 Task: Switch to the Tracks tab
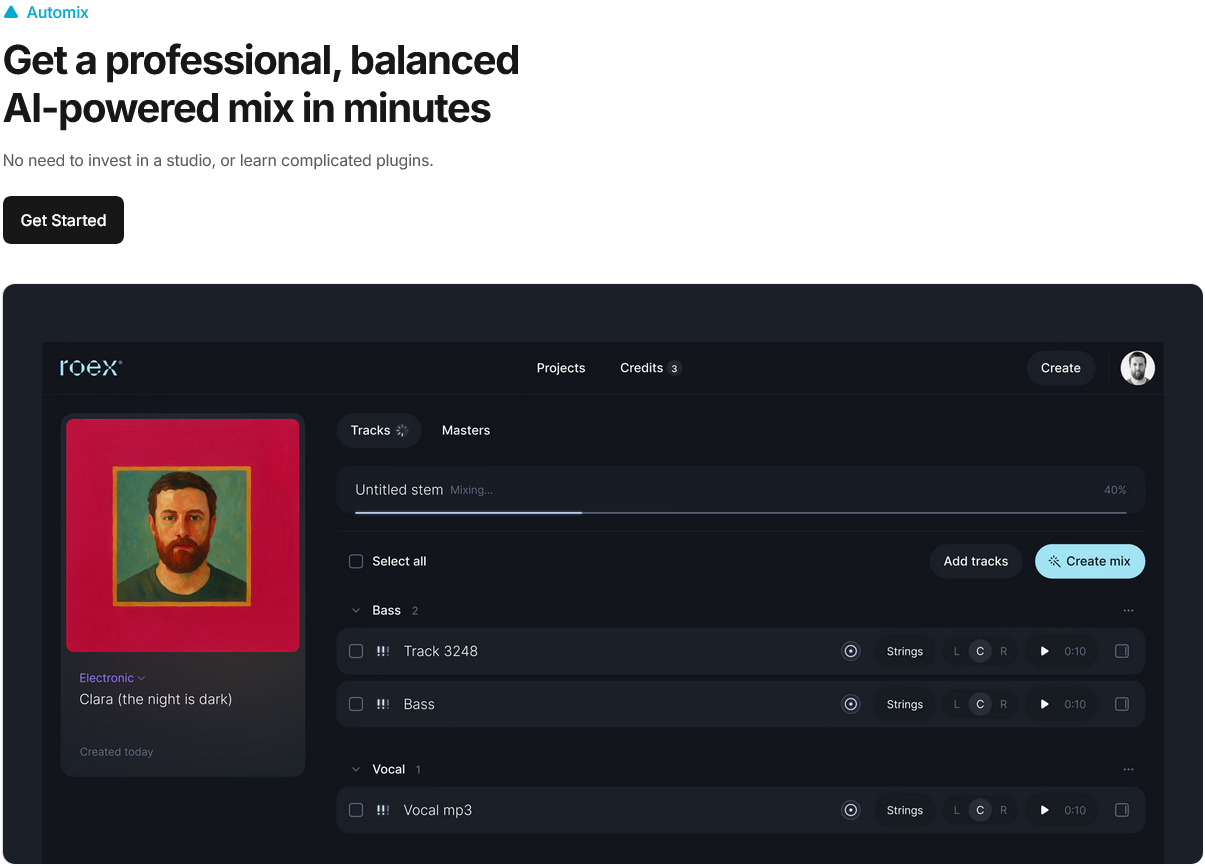tap(379, 430)
